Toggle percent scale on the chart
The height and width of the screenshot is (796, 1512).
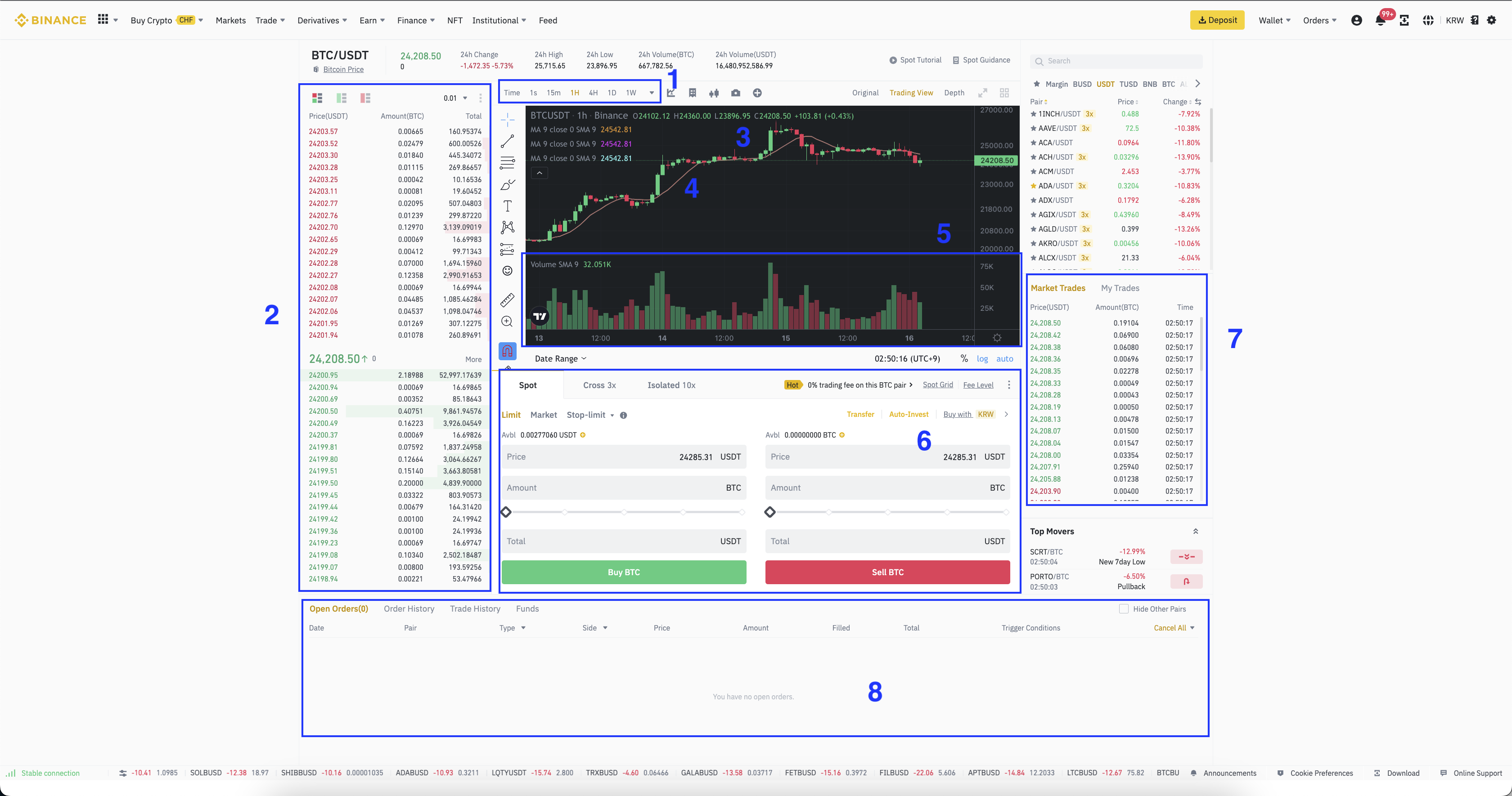pos(964,358)
